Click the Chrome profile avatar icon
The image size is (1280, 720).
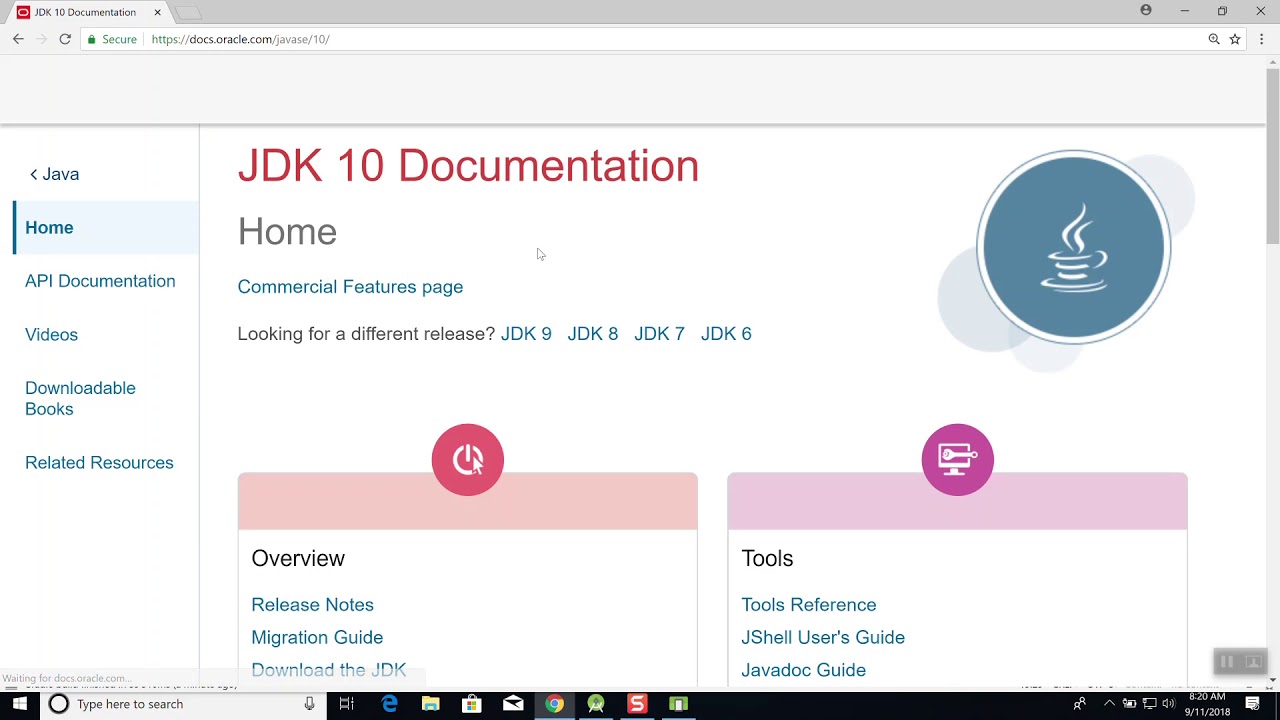coord(1146,10)
